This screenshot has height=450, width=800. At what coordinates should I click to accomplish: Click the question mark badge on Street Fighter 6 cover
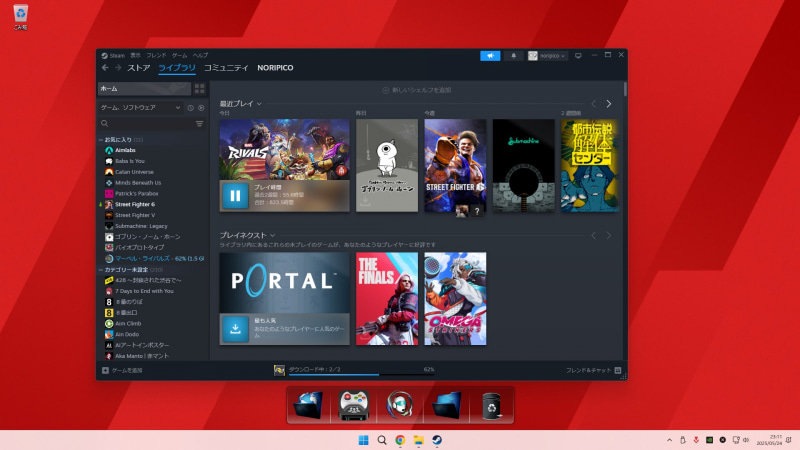click(477, 211)
